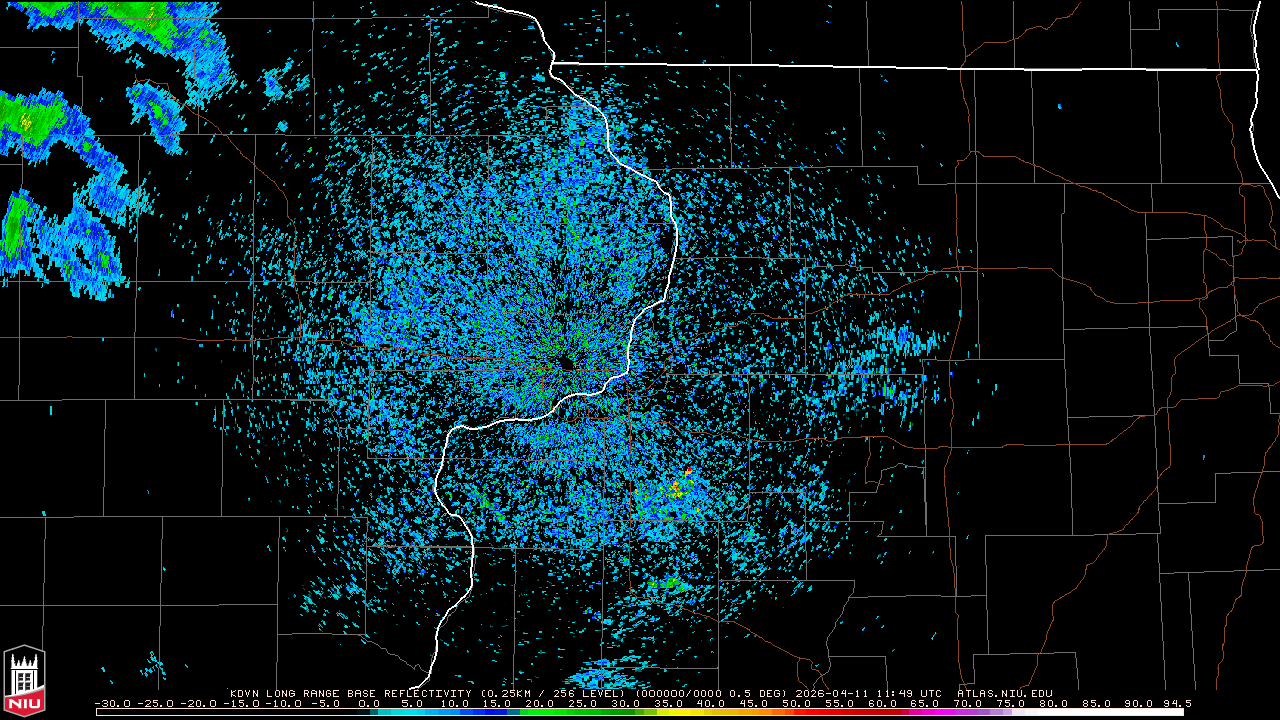The height and width of the screenshot is (720, 1280).
Task: Click the -30.0 value on the scale
Action: coord(113,703)
